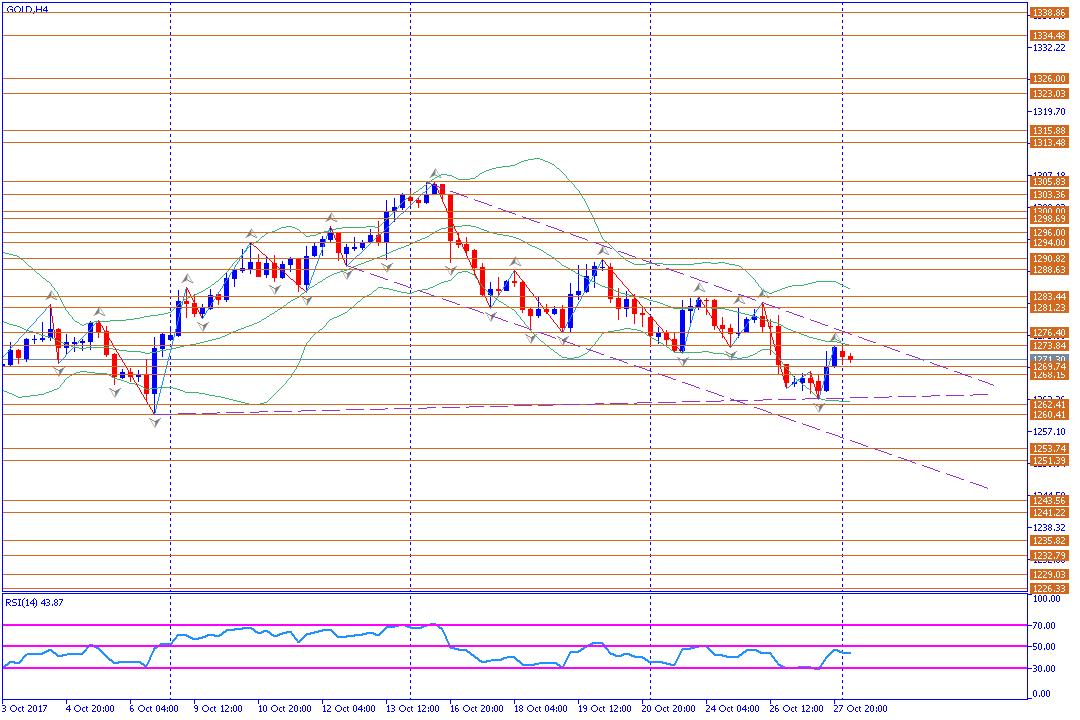The height and width of the screenshot is (720, 1080).
Task: Select the 1338.86 price level label
Action: 1049,13
